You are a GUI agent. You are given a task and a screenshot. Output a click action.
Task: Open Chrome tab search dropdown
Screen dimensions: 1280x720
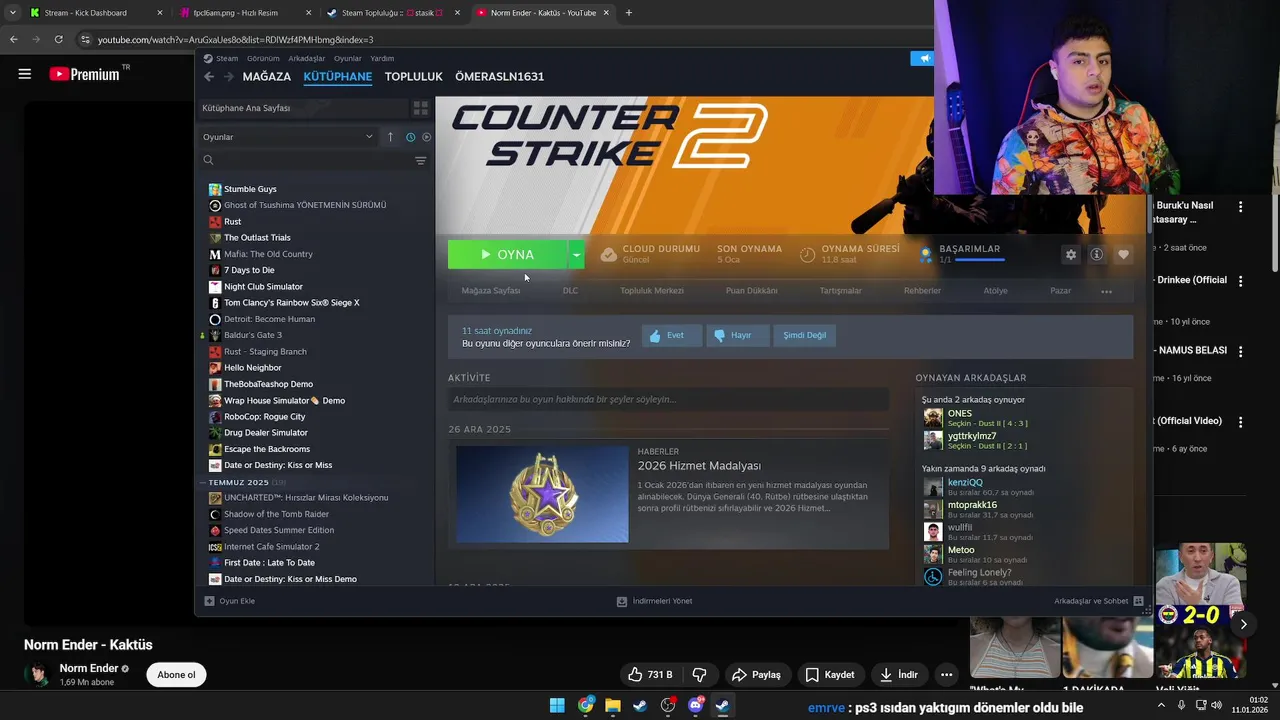coord(13,13)
